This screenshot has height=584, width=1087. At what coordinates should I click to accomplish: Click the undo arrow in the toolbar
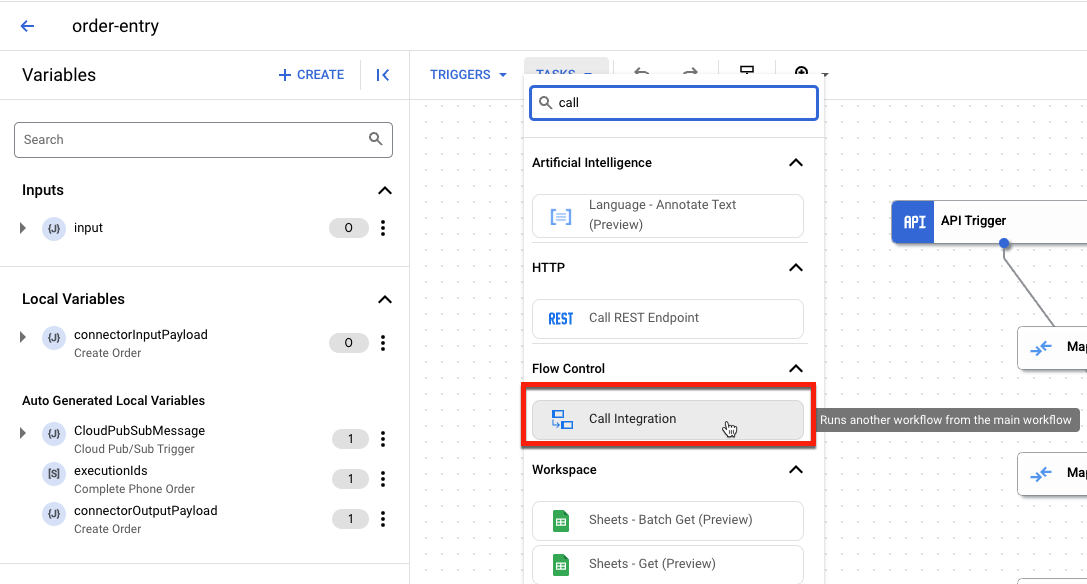(642, 74)
